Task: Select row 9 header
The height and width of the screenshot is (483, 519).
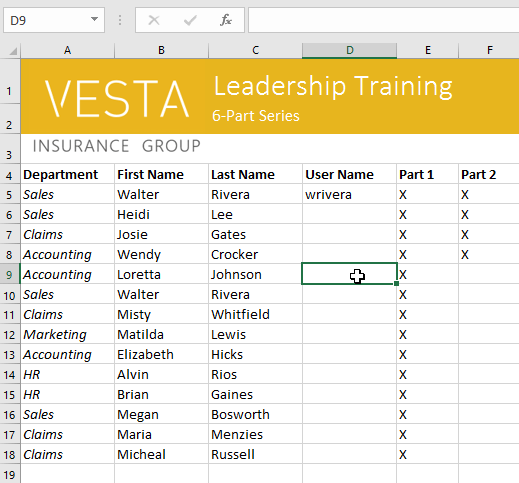Action: pyautogui.click(x=10, y=274)
